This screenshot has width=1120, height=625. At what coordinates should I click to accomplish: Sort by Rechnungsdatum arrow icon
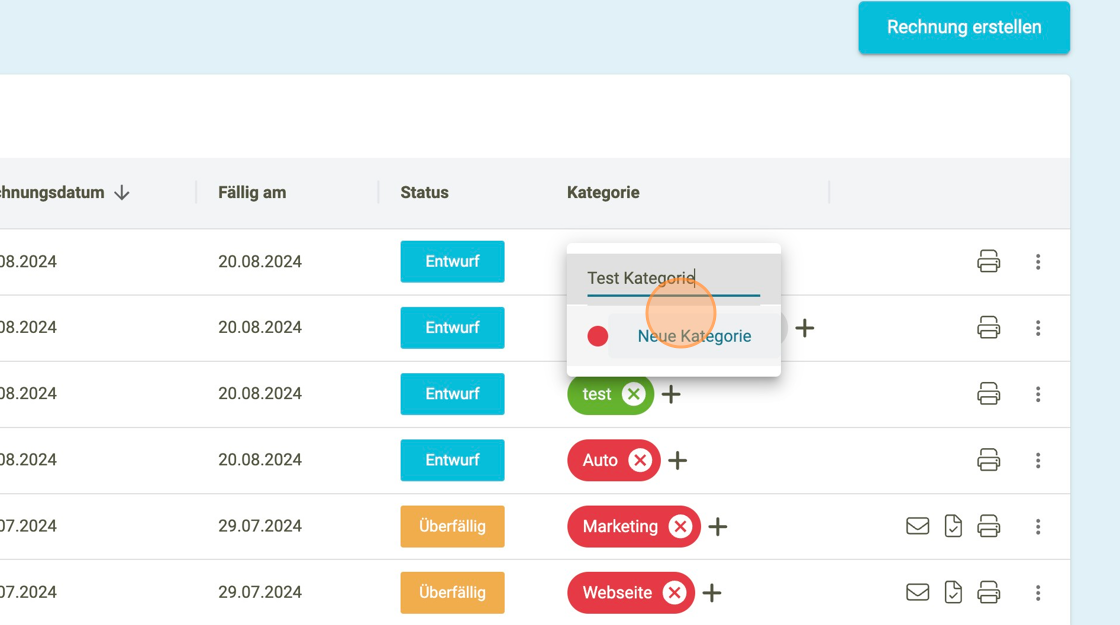[x=122, y=193]
